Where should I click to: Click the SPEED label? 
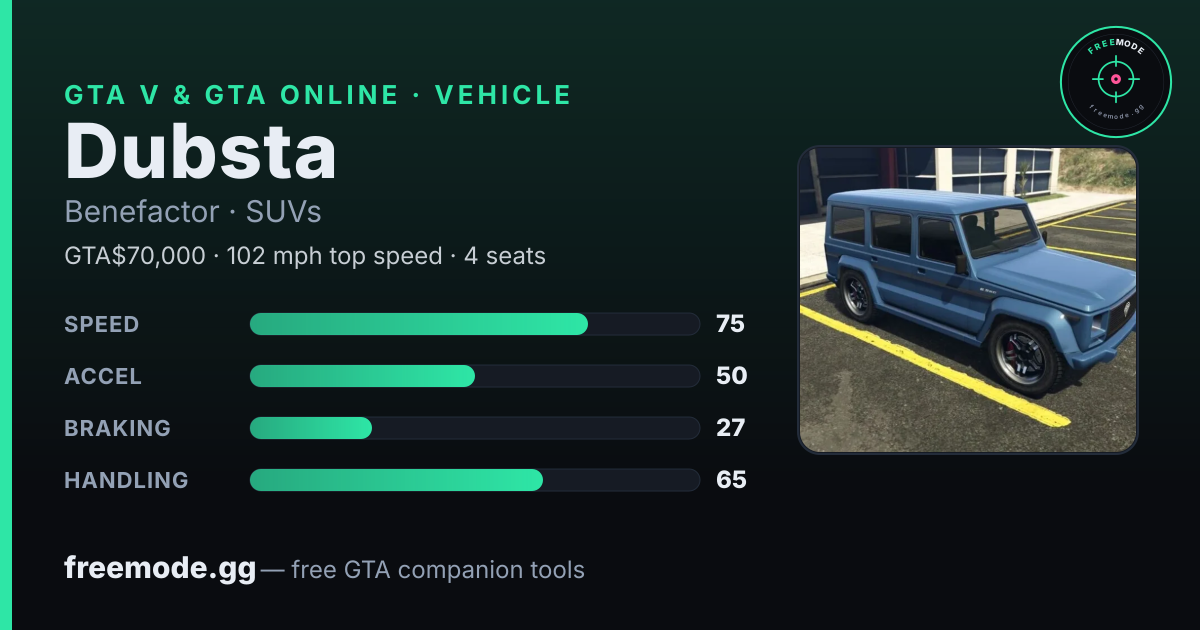(102, 324)
